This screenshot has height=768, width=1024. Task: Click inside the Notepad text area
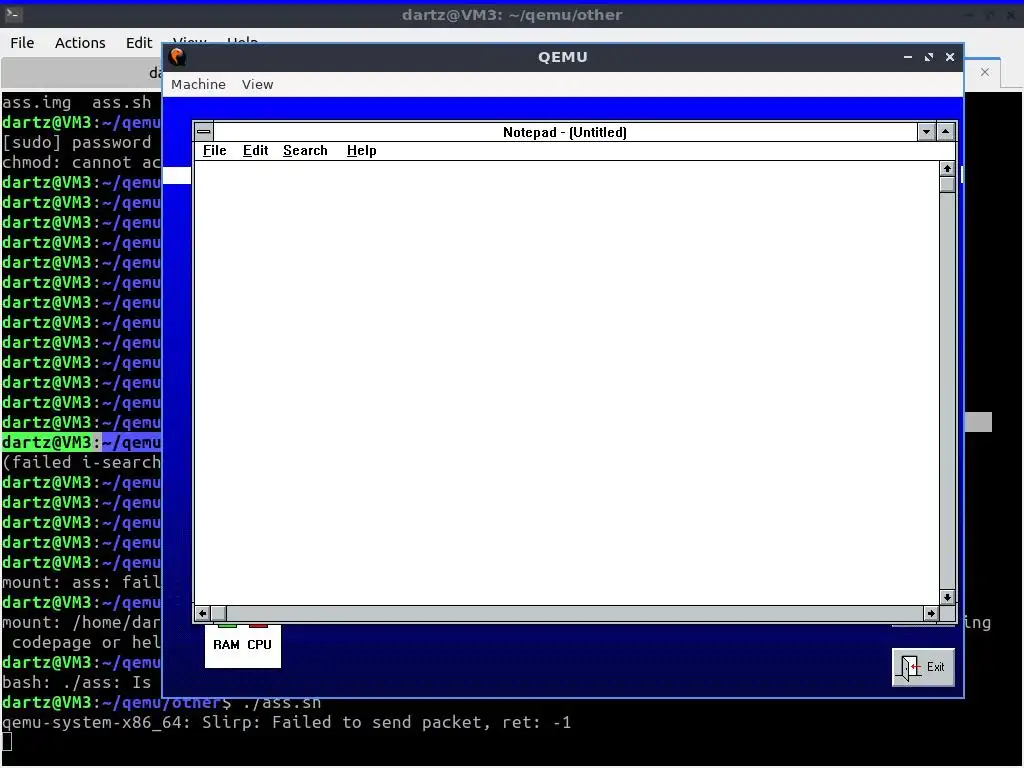point(567,383)
